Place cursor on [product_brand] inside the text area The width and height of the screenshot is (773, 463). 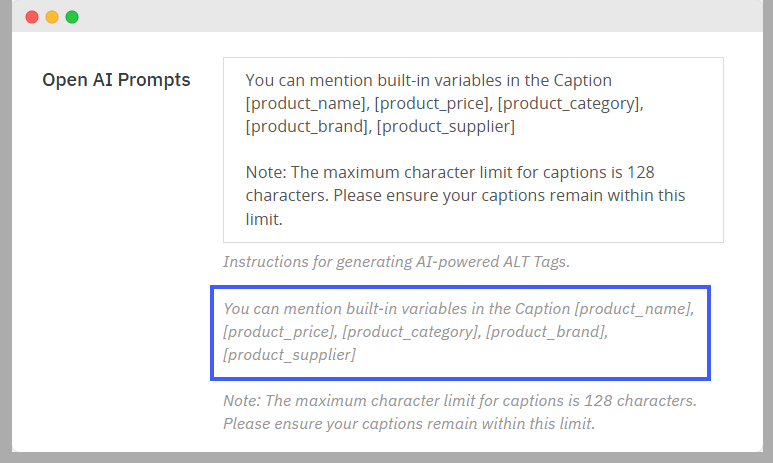tap(307, 126)
